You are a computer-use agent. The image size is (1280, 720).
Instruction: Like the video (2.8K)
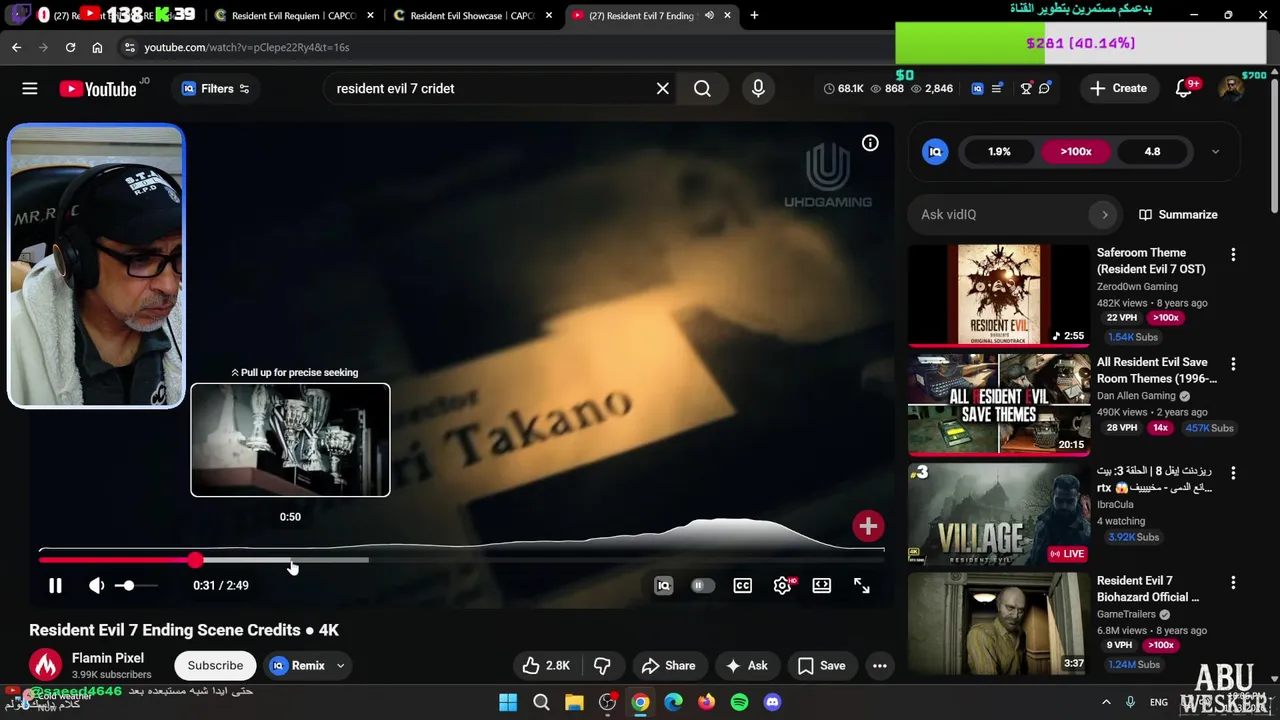click(x=546, y=666)
